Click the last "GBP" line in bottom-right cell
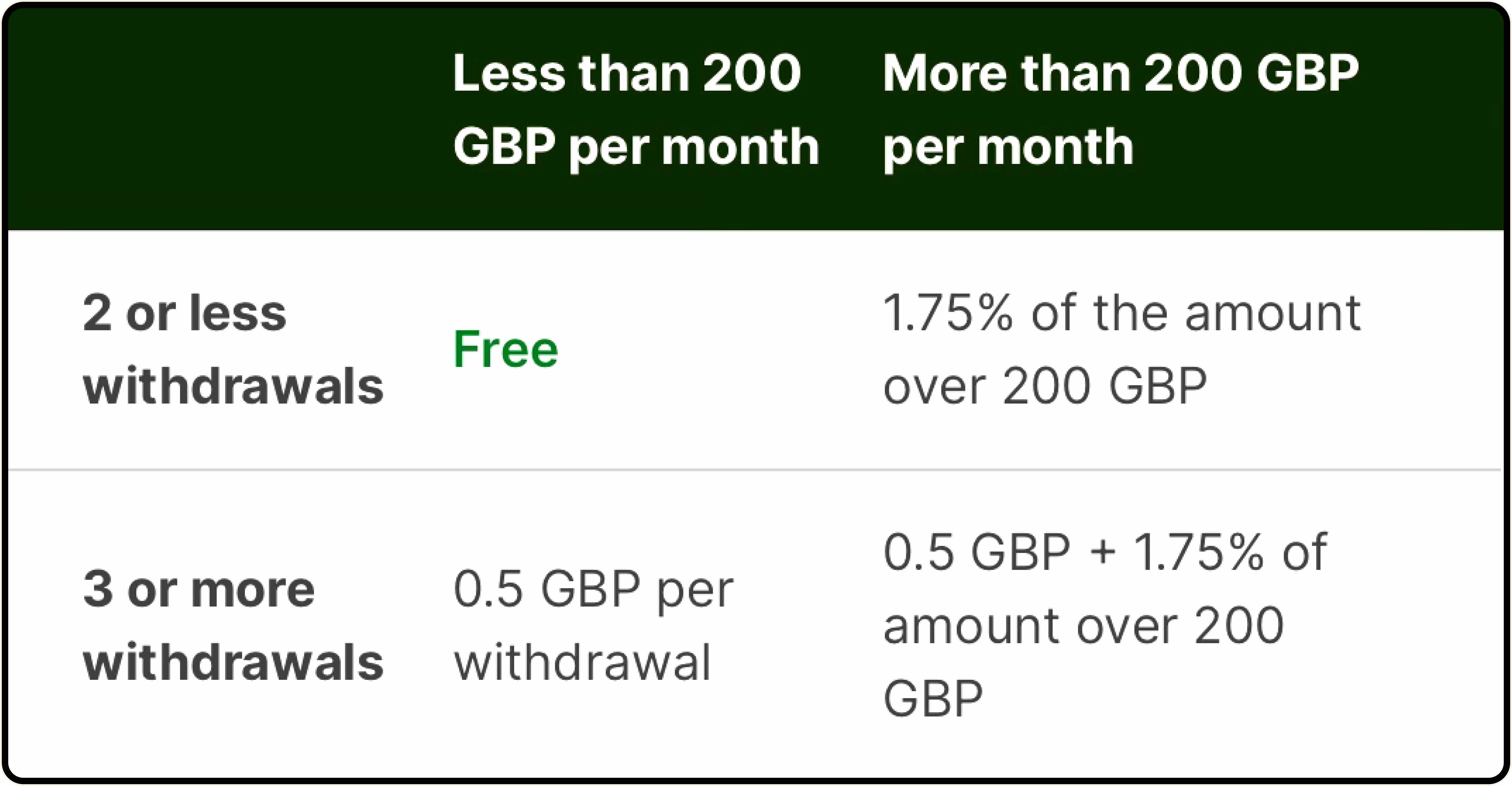1512x786 pixels. (933, 699)
